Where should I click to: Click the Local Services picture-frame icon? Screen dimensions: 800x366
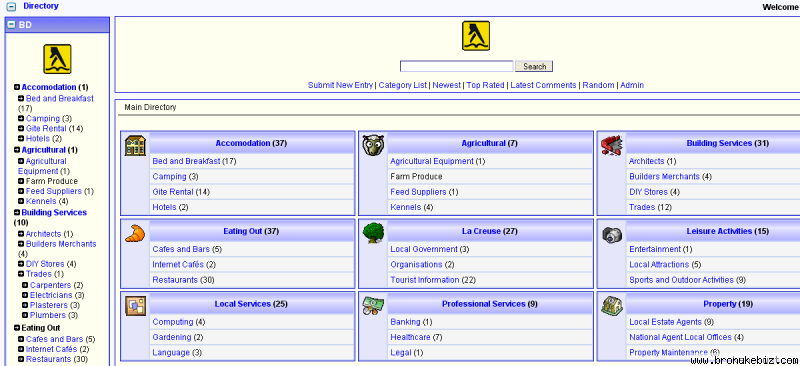(135, 306)
